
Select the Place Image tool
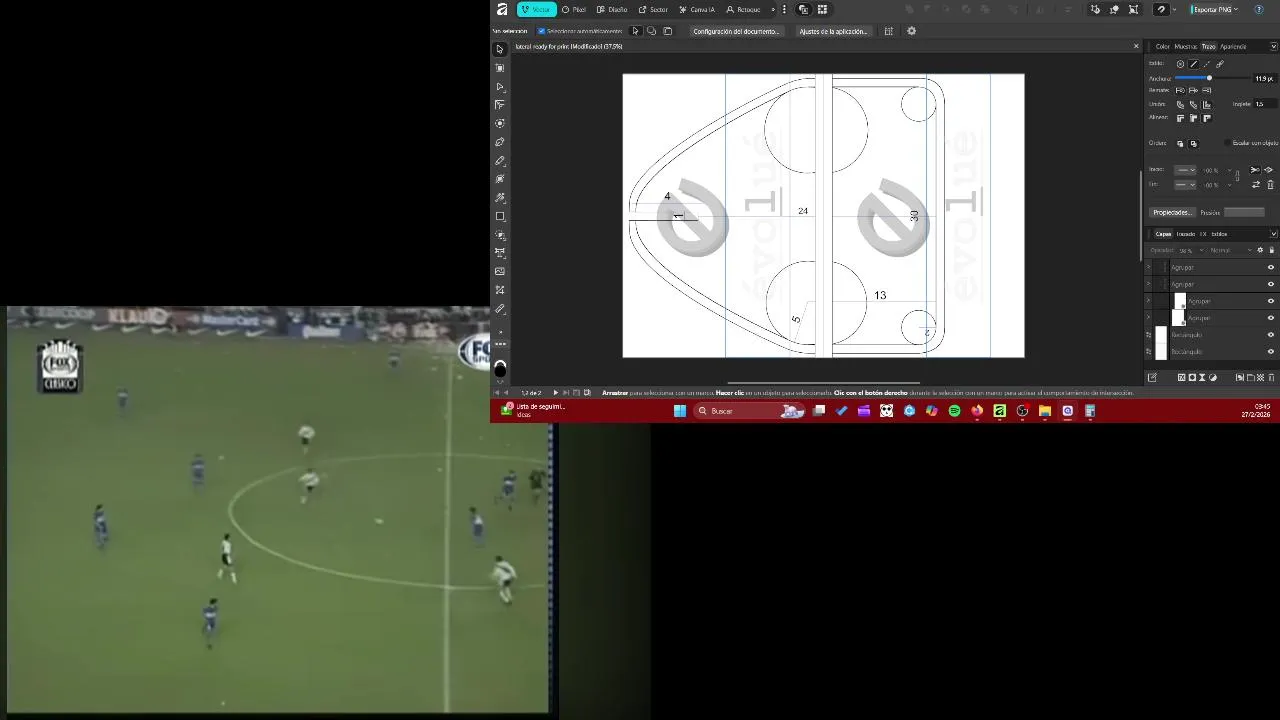click(500, 271)
